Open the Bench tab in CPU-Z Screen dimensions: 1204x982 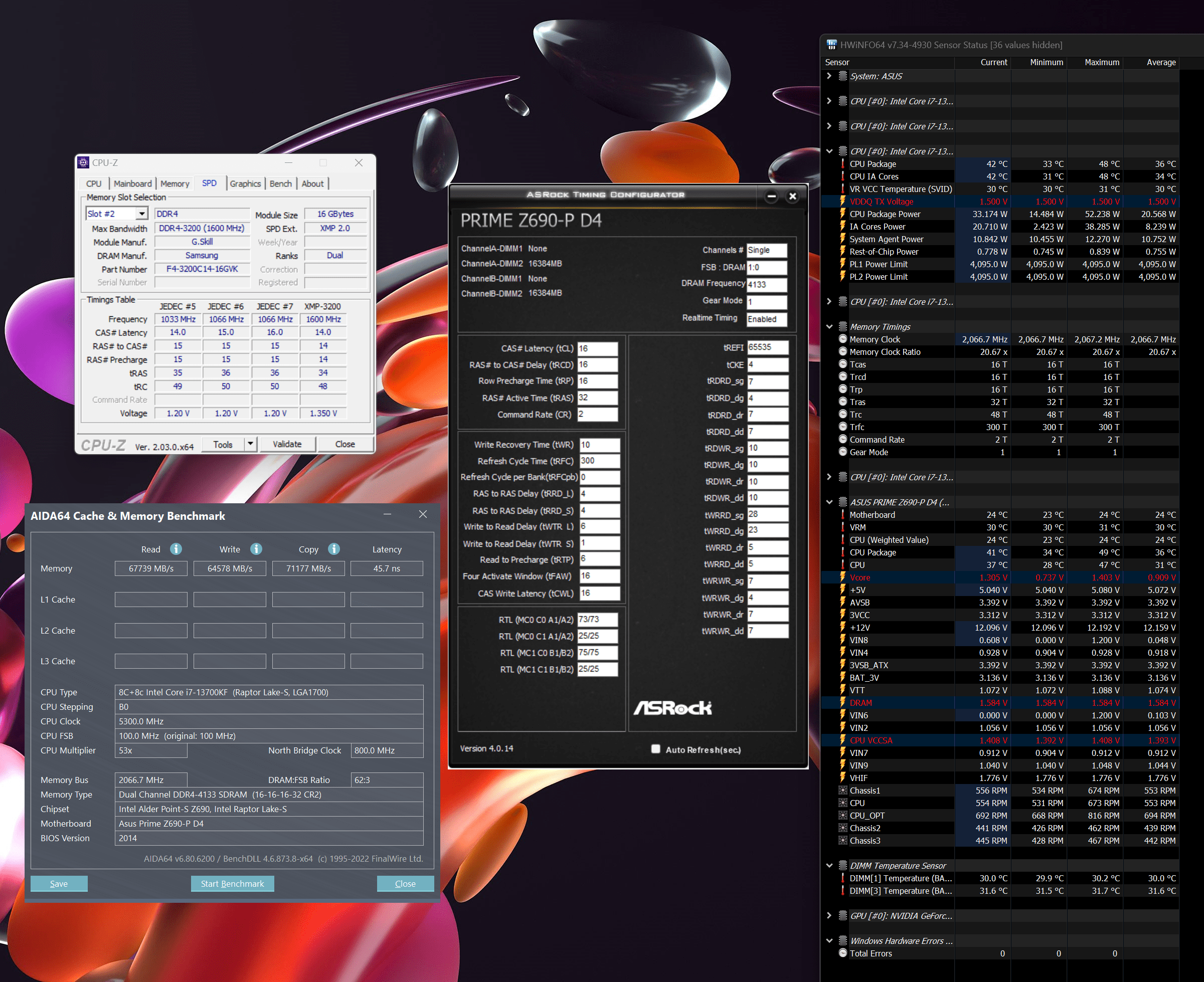click(281, 184)
